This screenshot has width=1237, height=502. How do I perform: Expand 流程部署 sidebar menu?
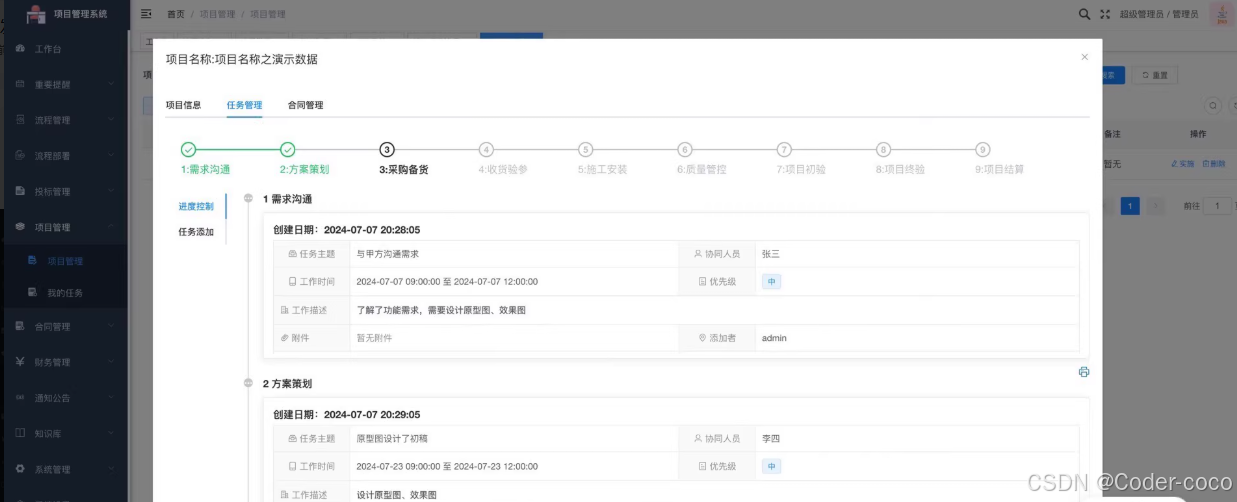64,156
